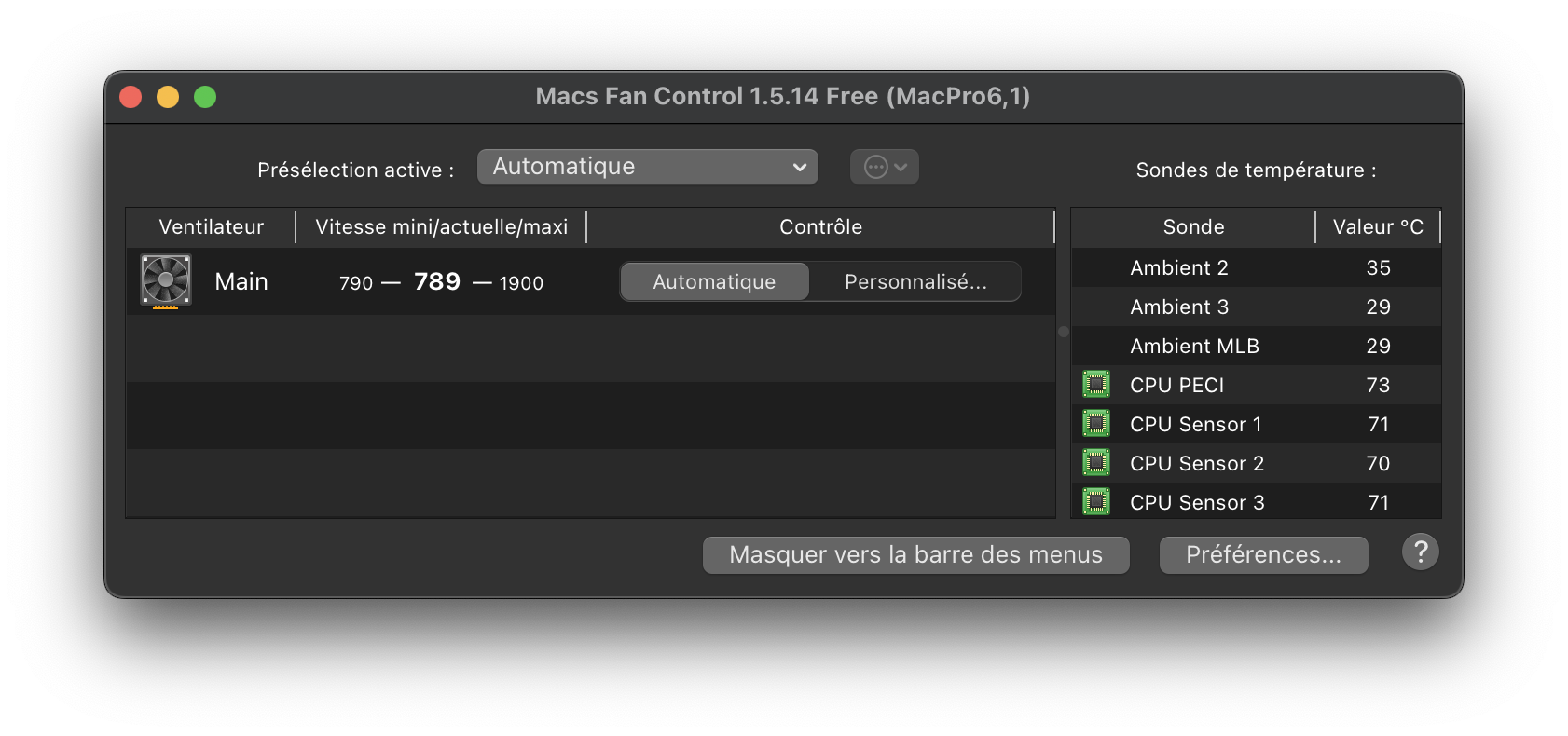Open the Préférences… button
The image size is (1568, 736).
pos(1264,554)
